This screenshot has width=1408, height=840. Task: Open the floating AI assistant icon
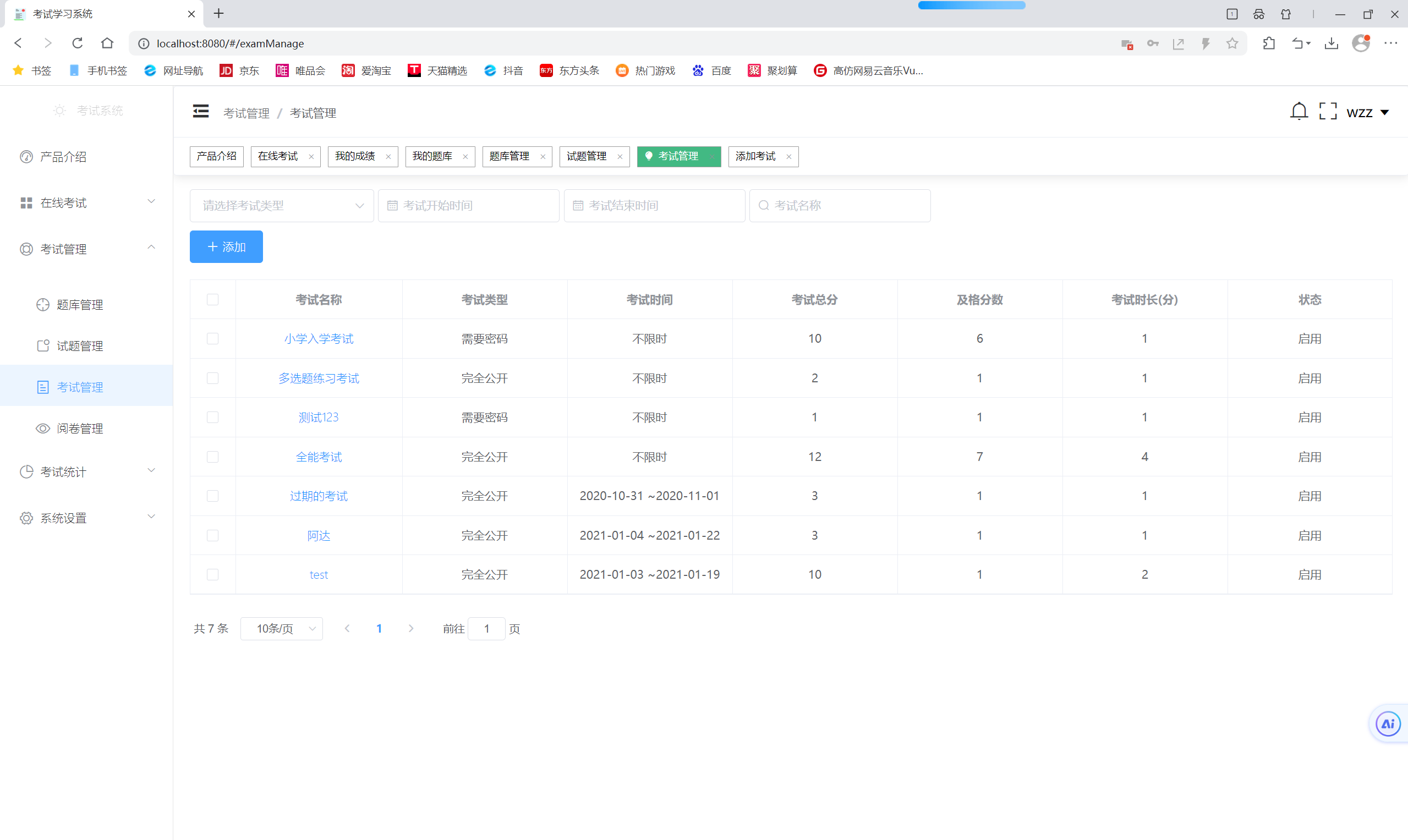pyautogui.click(x=1388, y=723)
